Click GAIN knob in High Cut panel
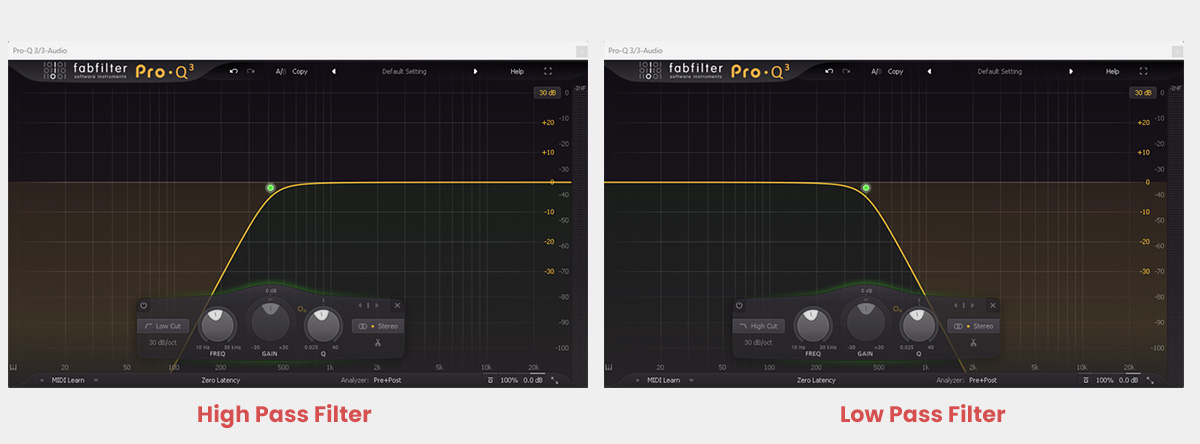The width and height of the screenshot is (1200, 444). point(866,322)
